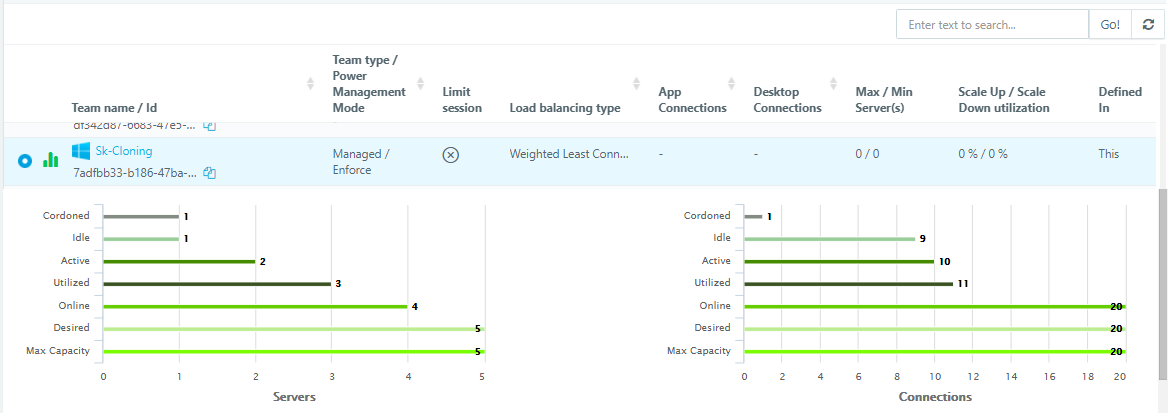This screenshot has height=413, width=1168.
Task: Click the Windows logo icon beside Sk-Cloning
Action: (81, 151)
